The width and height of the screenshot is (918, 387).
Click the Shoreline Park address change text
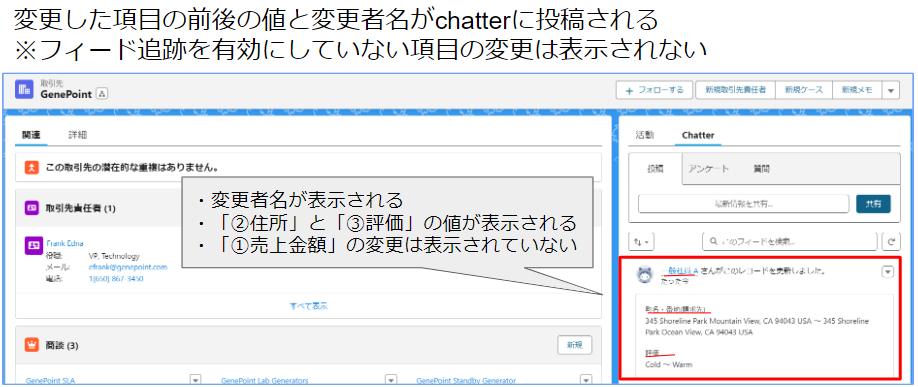pos(757,327)
